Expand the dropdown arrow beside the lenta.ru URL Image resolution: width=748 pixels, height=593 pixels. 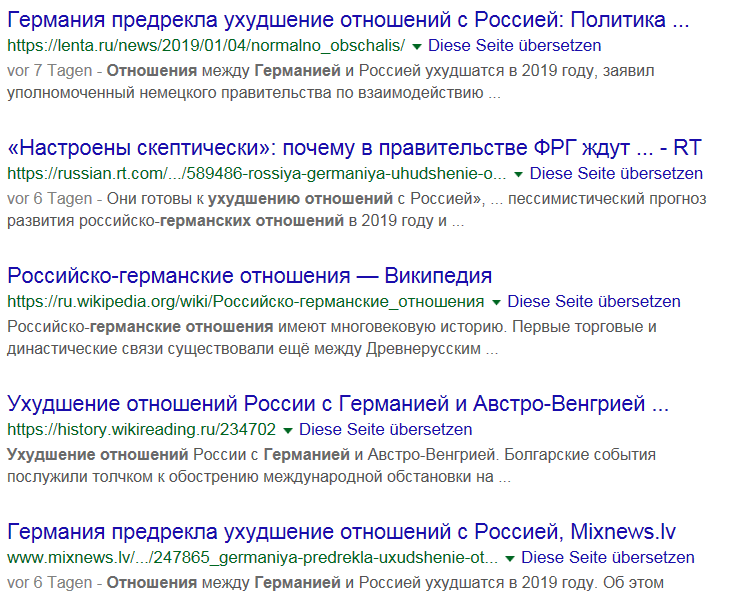417,46
